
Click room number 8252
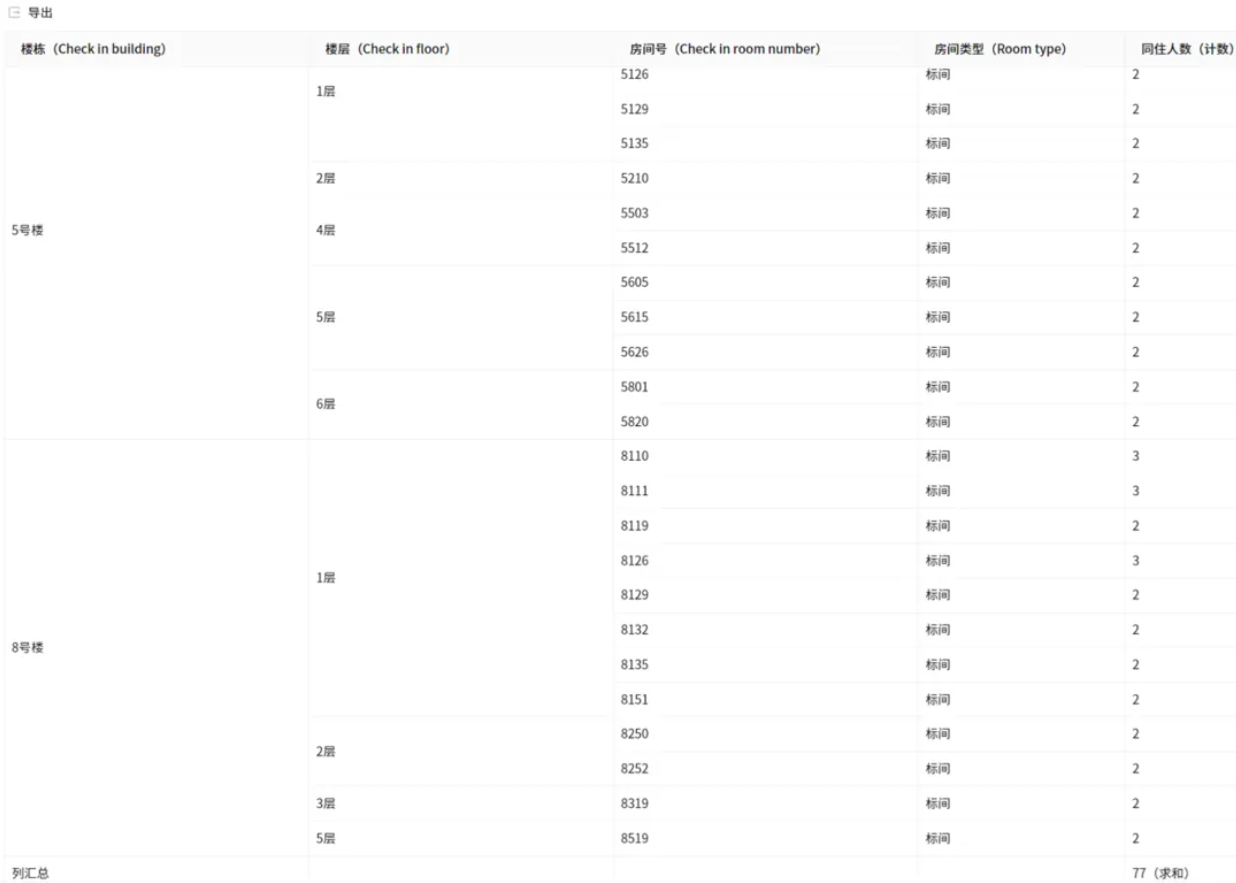pyautogui.click(x=634, y=768)
